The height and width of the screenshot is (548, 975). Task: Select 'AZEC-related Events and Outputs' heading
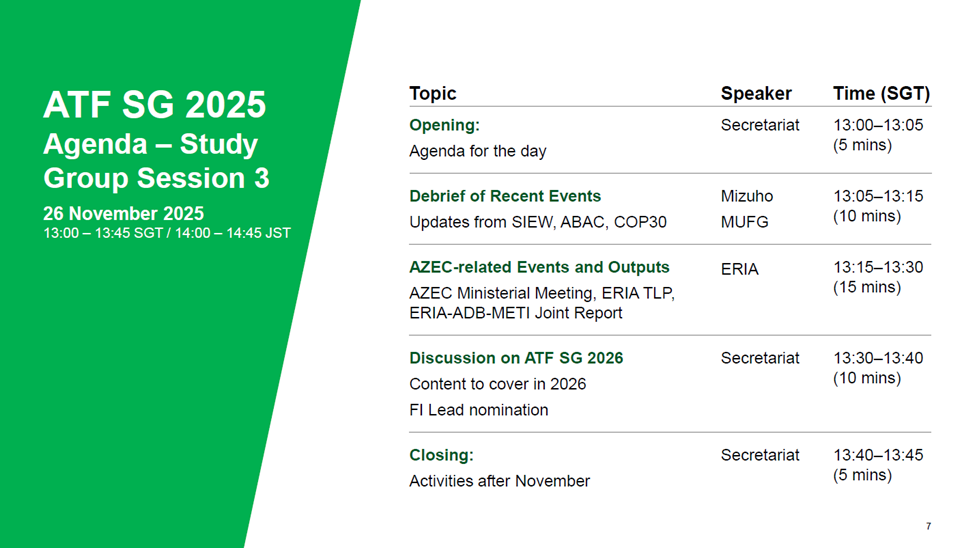pyautogui.click(x=539, y=267)
